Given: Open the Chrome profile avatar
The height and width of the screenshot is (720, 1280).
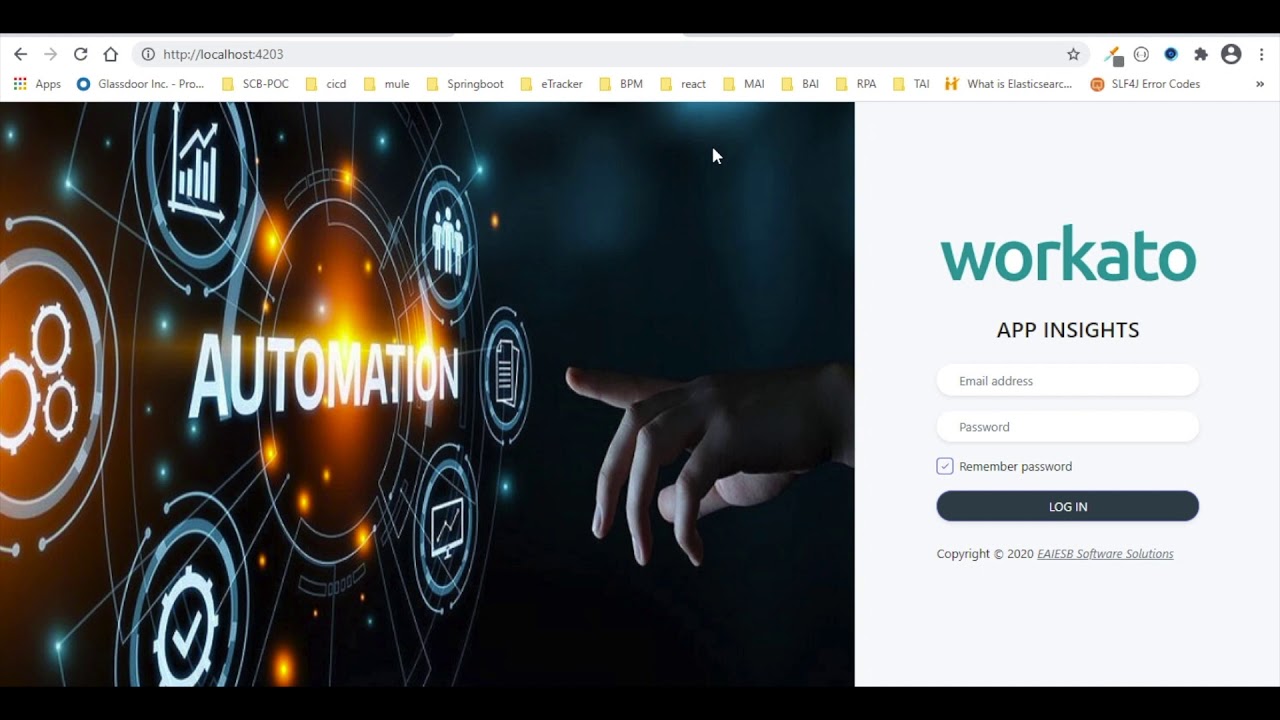Looking at the screenshot, I should coord(1231,54).
